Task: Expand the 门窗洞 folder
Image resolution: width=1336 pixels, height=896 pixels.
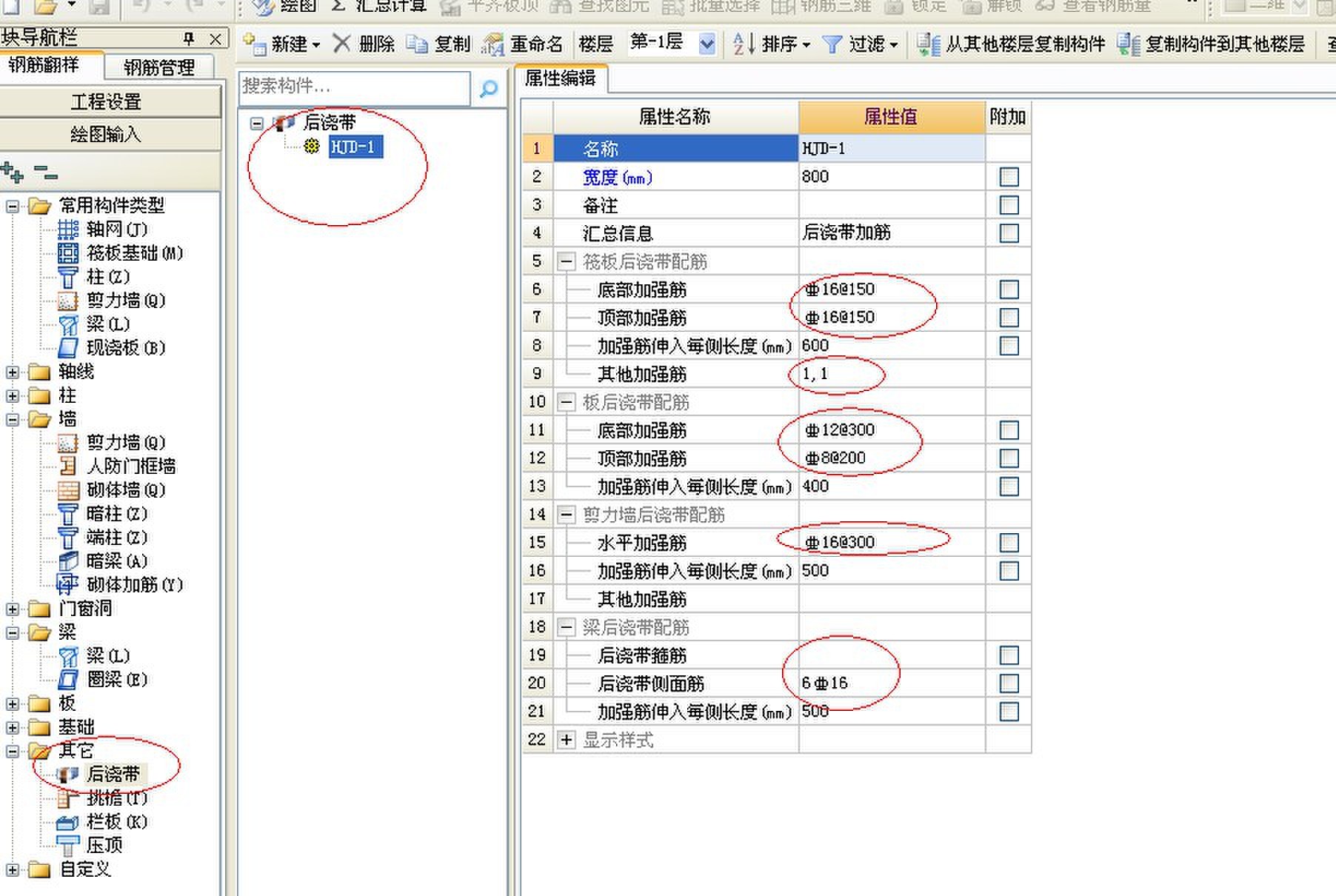Action: pyautogui.click(x=12, y=609)
